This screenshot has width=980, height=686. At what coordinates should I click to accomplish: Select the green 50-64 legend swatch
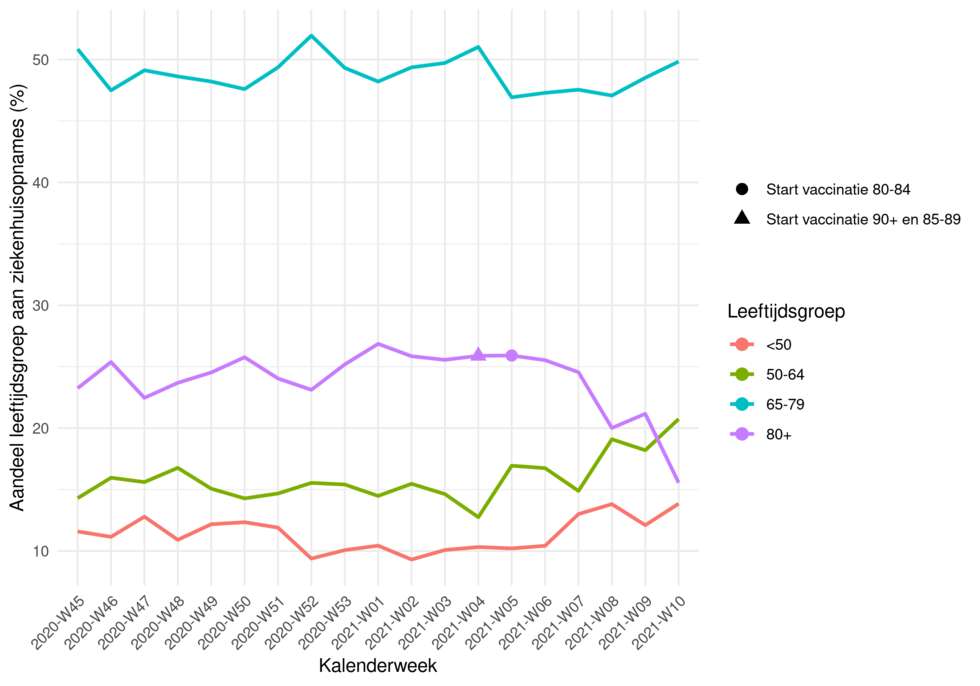(x=742, y=374)
